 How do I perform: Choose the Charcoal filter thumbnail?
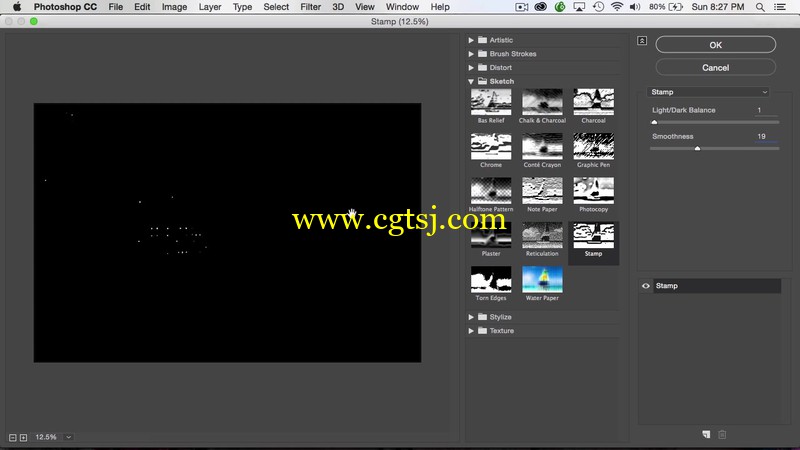pyautogui.click(x=593, y=102)
